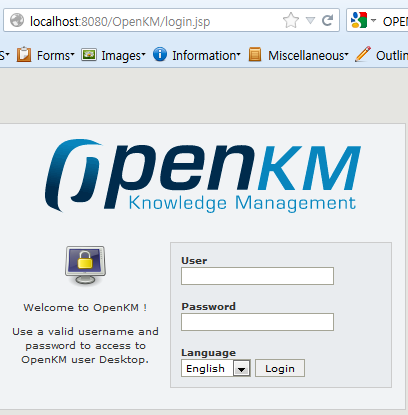Click the Login button
This screenshot has width=408, height=415.
pos(280,368)
